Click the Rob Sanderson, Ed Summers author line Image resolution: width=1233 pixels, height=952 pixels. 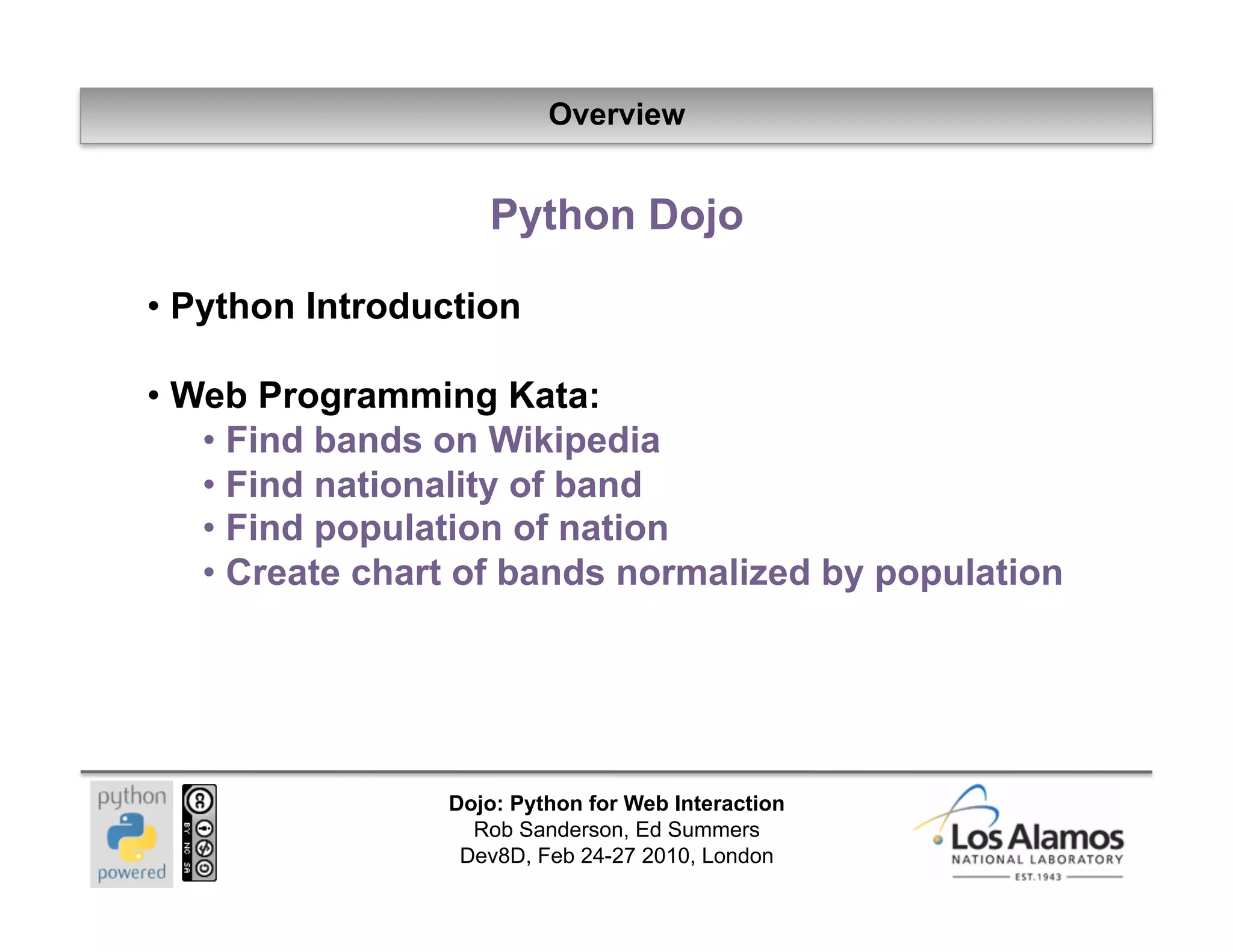tap(616, 830)
